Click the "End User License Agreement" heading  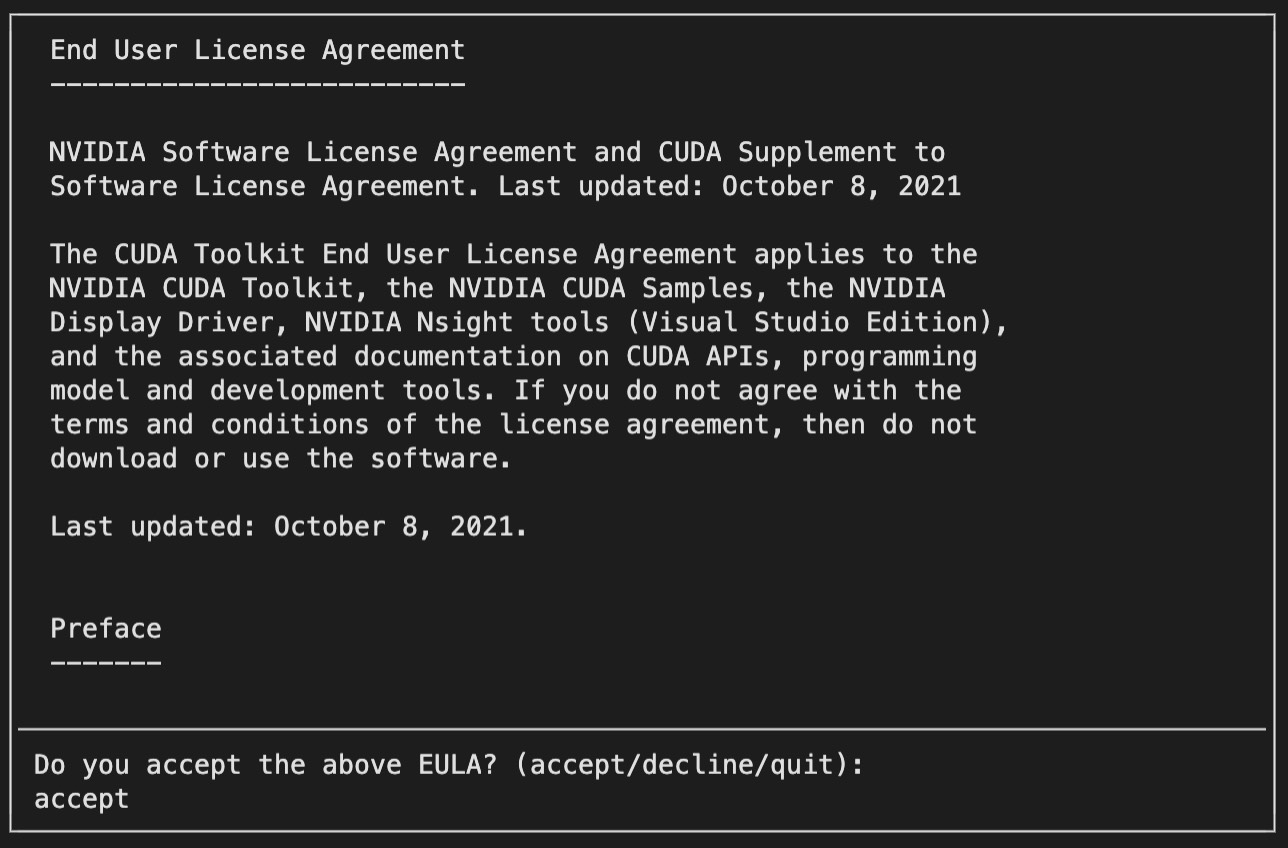point(258,49)
